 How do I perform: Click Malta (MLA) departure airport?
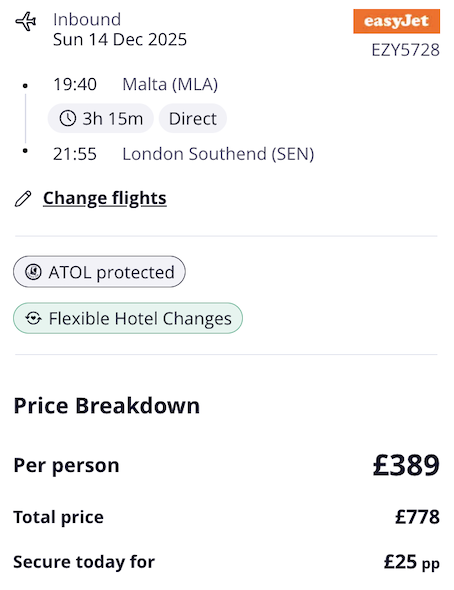(170, 84)
